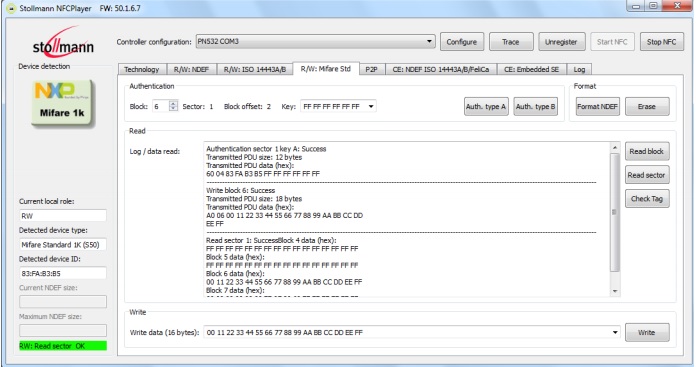Click the Write button

click(647, 332)
